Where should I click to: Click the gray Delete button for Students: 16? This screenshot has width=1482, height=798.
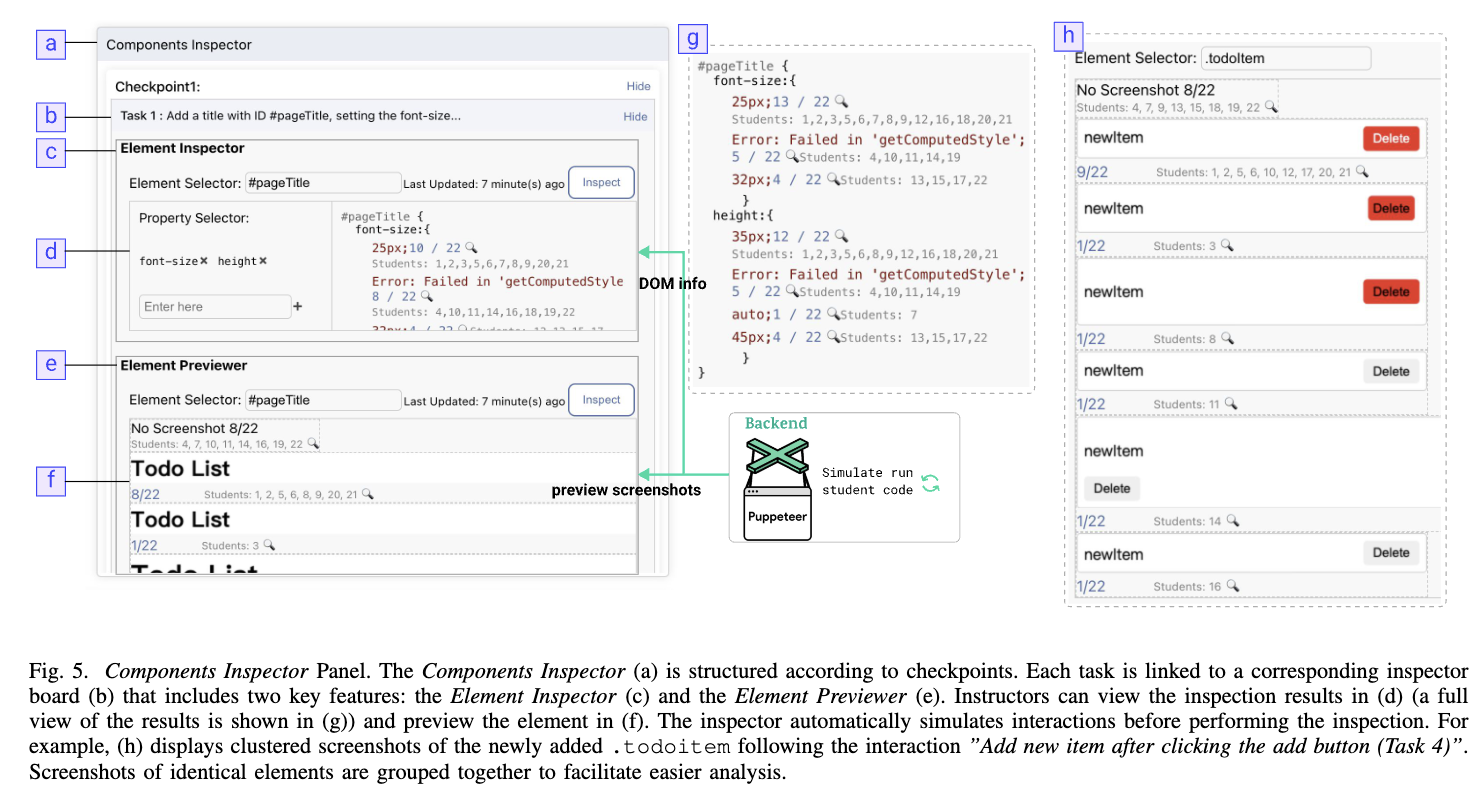(x=1390, y=553)
